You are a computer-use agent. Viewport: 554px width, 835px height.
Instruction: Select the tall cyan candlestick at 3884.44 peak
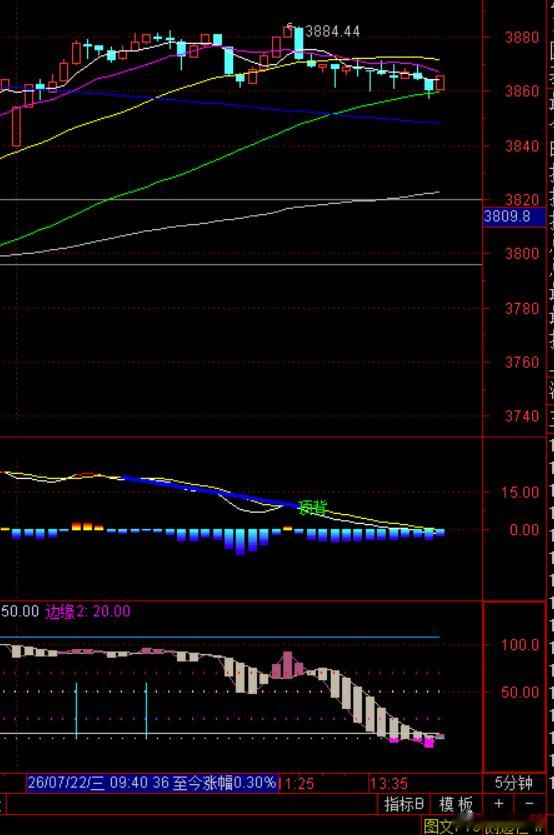pos(298,42)
